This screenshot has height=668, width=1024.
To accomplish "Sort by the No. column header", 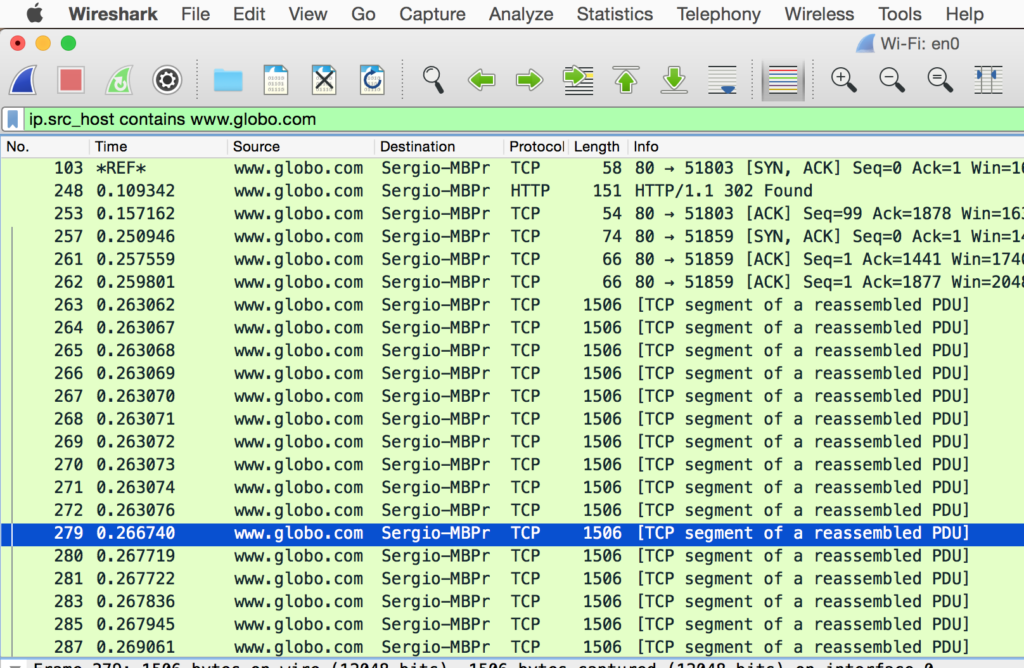I will pos(44,146).
